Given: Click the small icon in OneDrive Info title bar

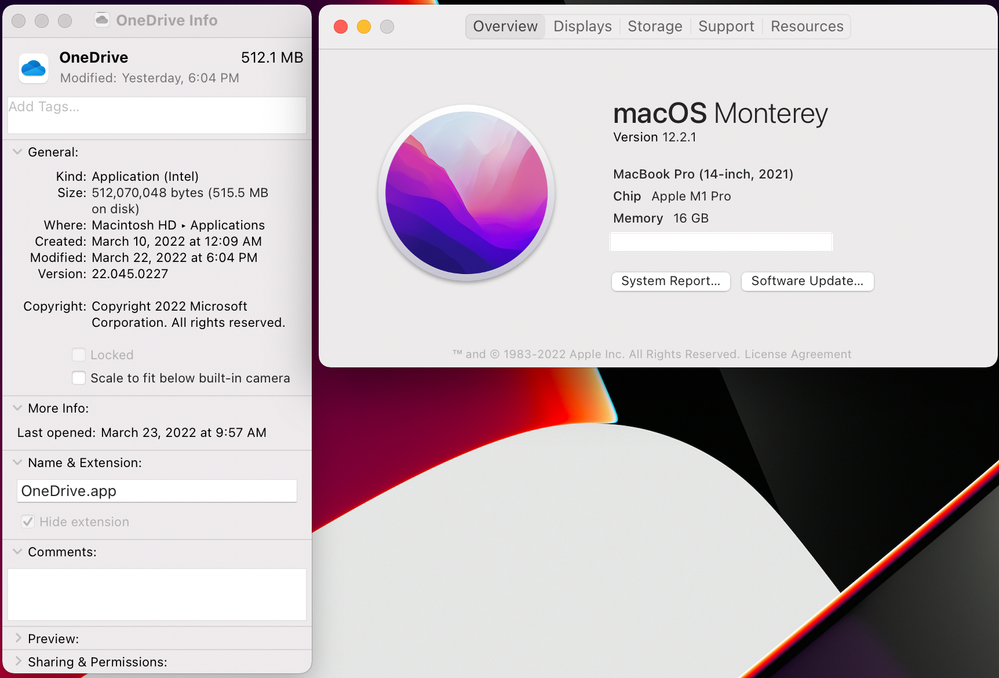Looking at the screenshot, I should click(x=101, y=20).
